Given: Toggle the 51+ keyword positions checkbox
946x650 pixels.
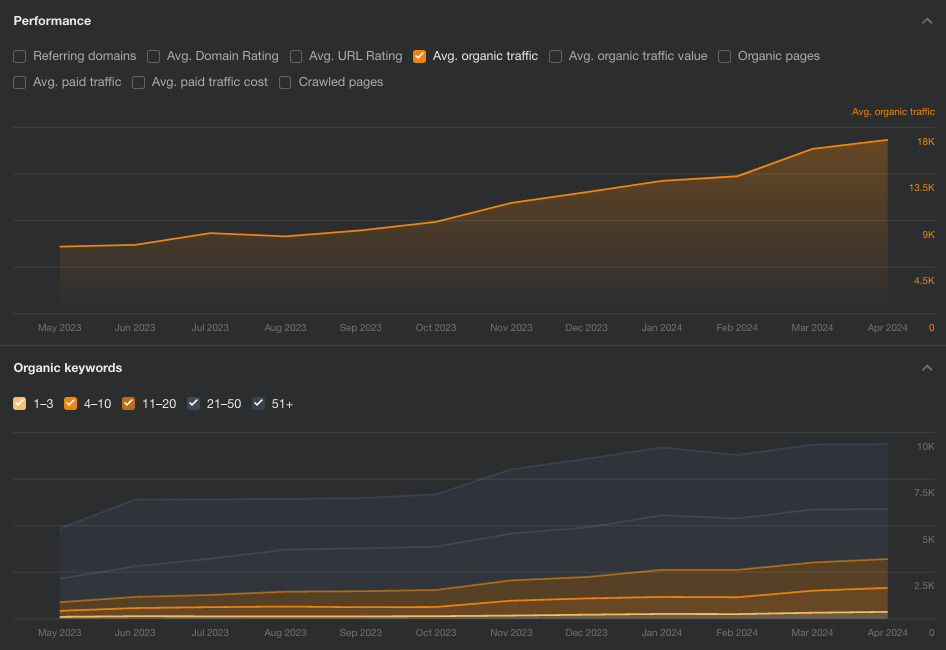Looking at the screenshot, I should pos(258,404).
